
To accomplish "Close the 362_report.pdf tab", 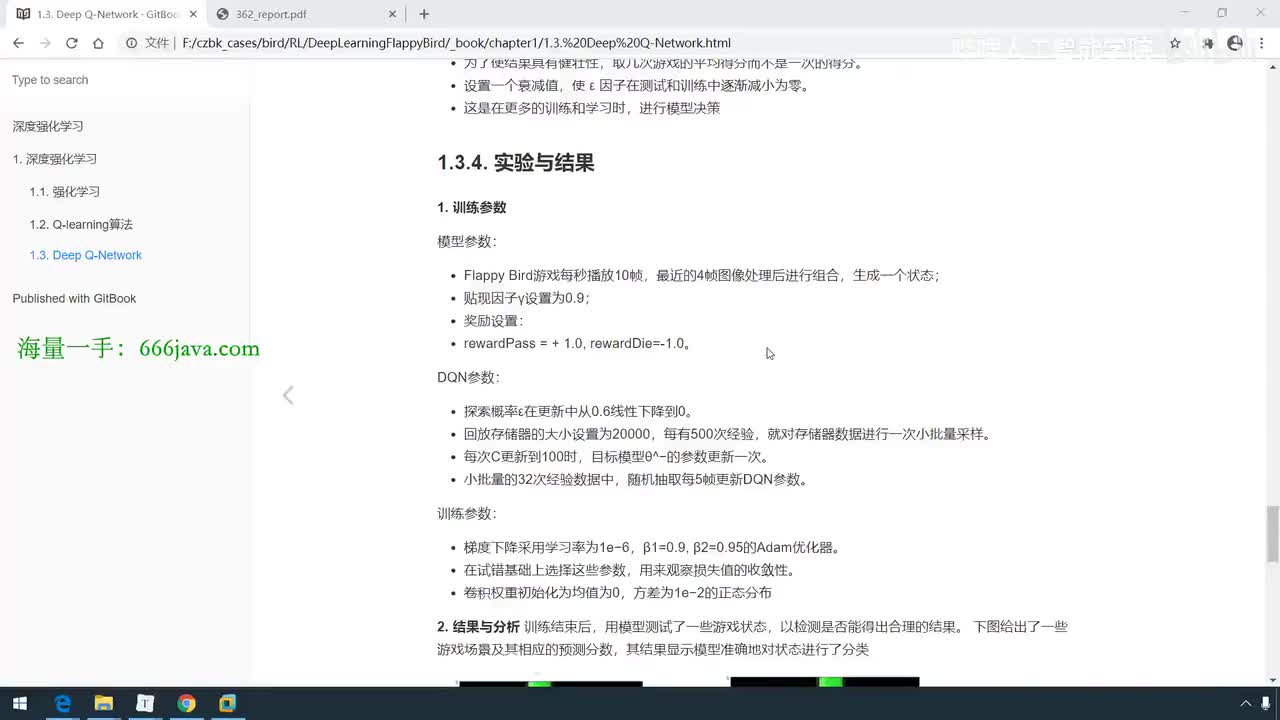I will 394,14.
